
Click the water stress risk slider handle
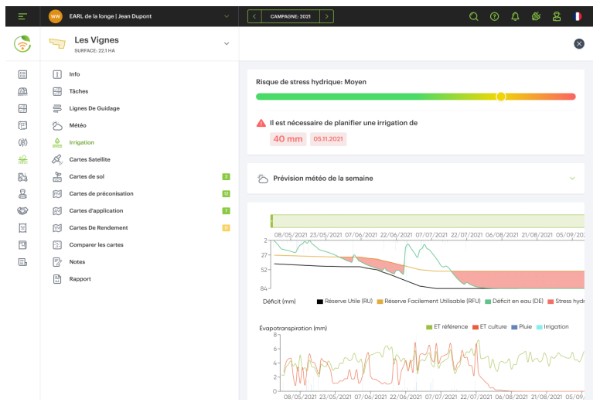501,96
